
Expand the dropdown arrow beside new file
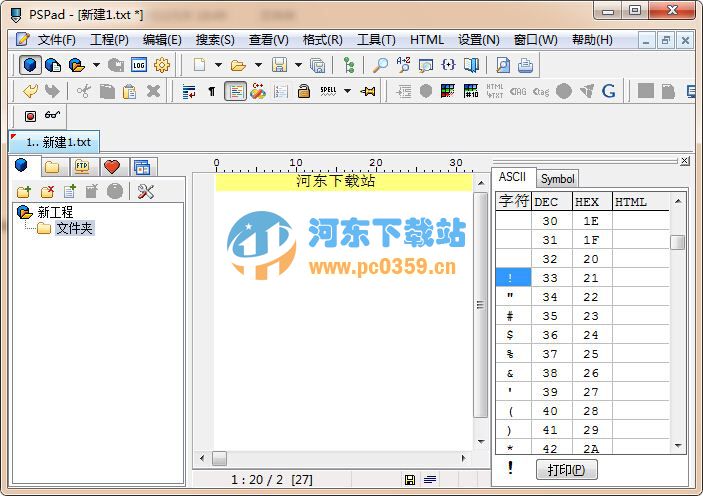(218, 65)
